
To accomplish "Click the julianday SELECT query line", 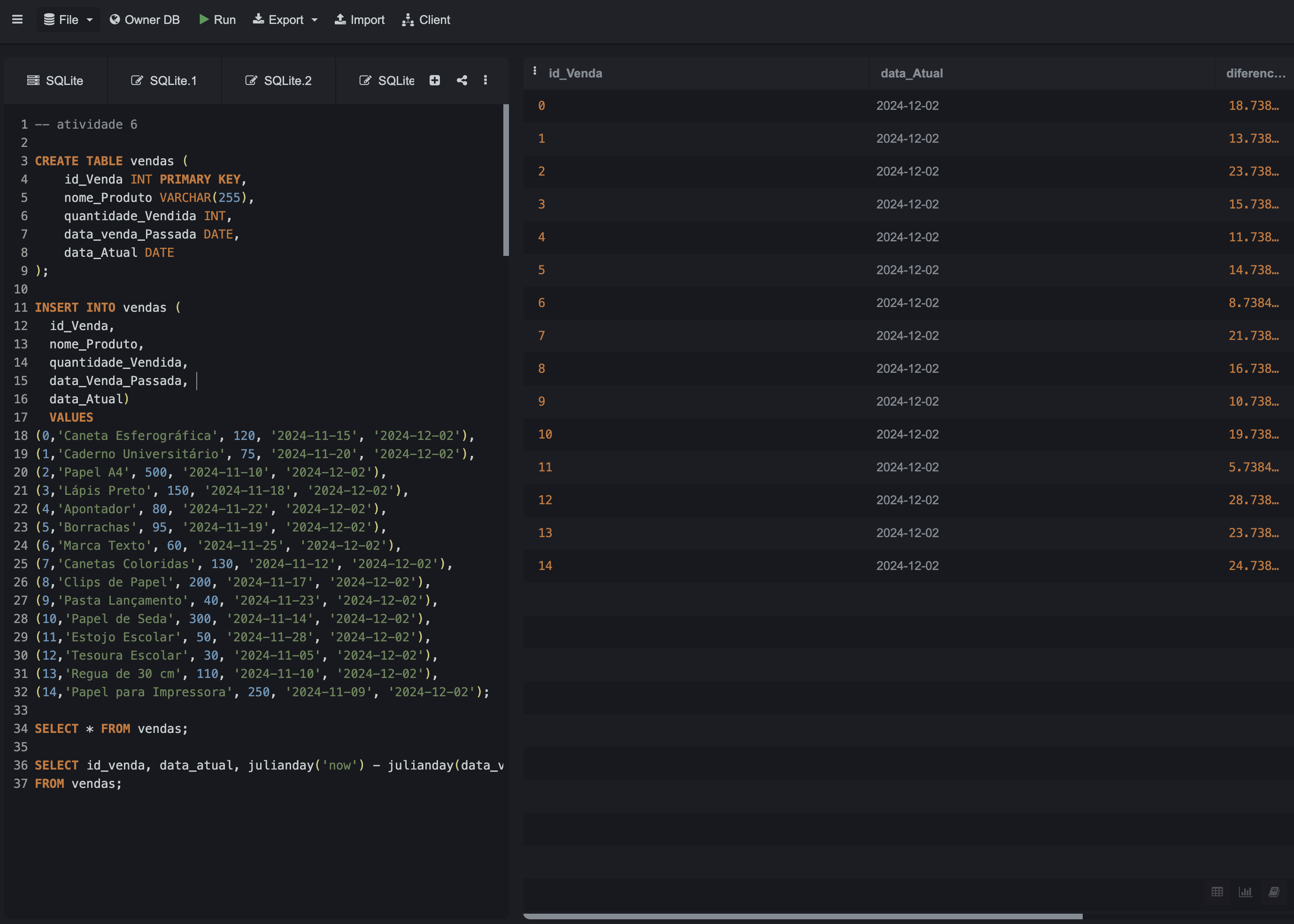I will coord(269,765).
